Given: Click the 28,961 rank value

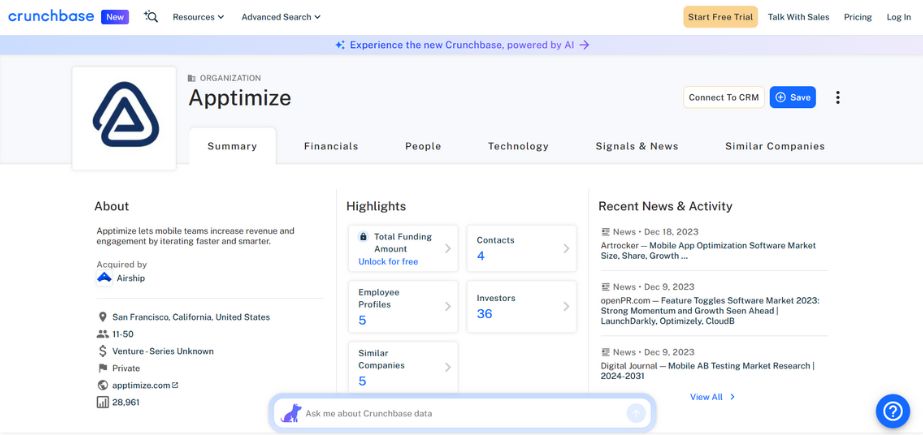Looking at the screenshot, I should coord(126,403).
